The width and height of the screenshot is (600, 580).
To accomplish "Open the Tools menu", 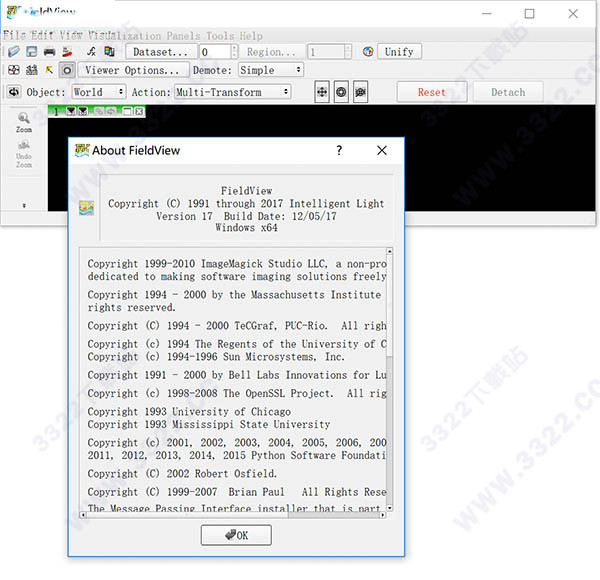I will (220, 36).
